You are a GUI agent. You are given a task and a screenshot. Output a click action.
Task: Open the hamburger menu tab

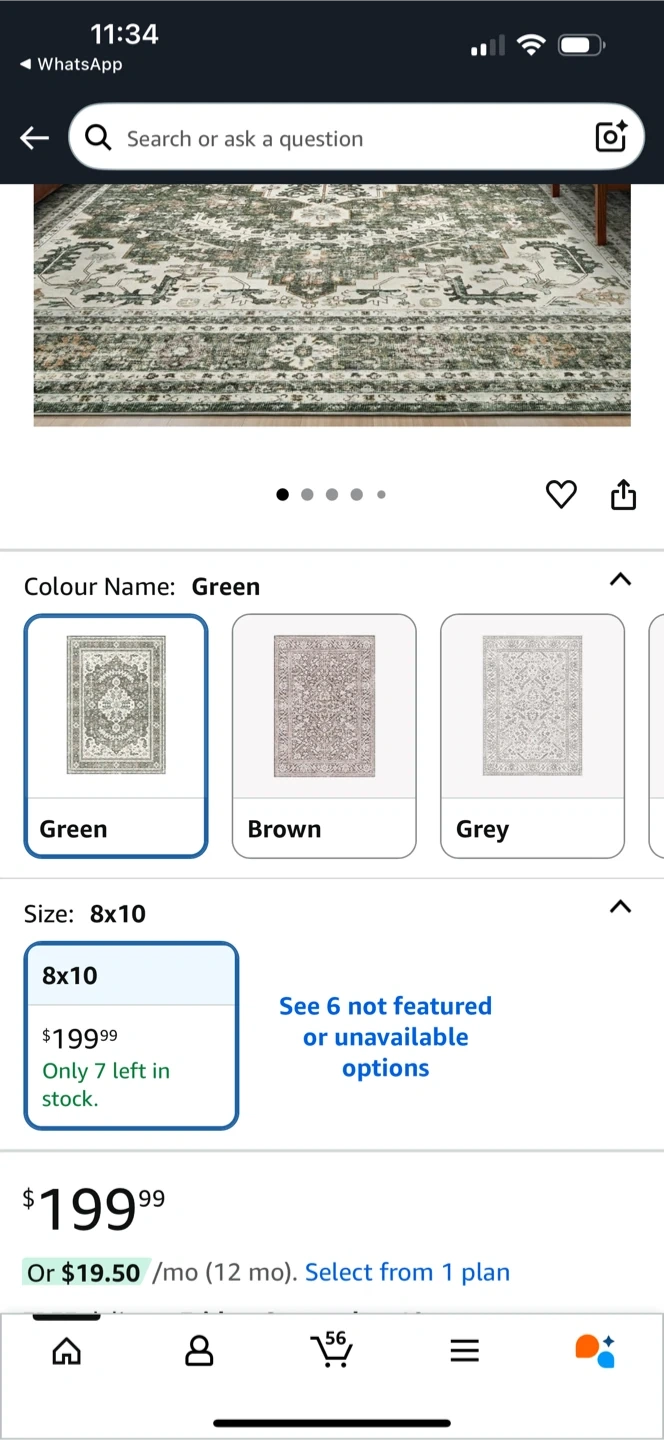(464, 1351)
